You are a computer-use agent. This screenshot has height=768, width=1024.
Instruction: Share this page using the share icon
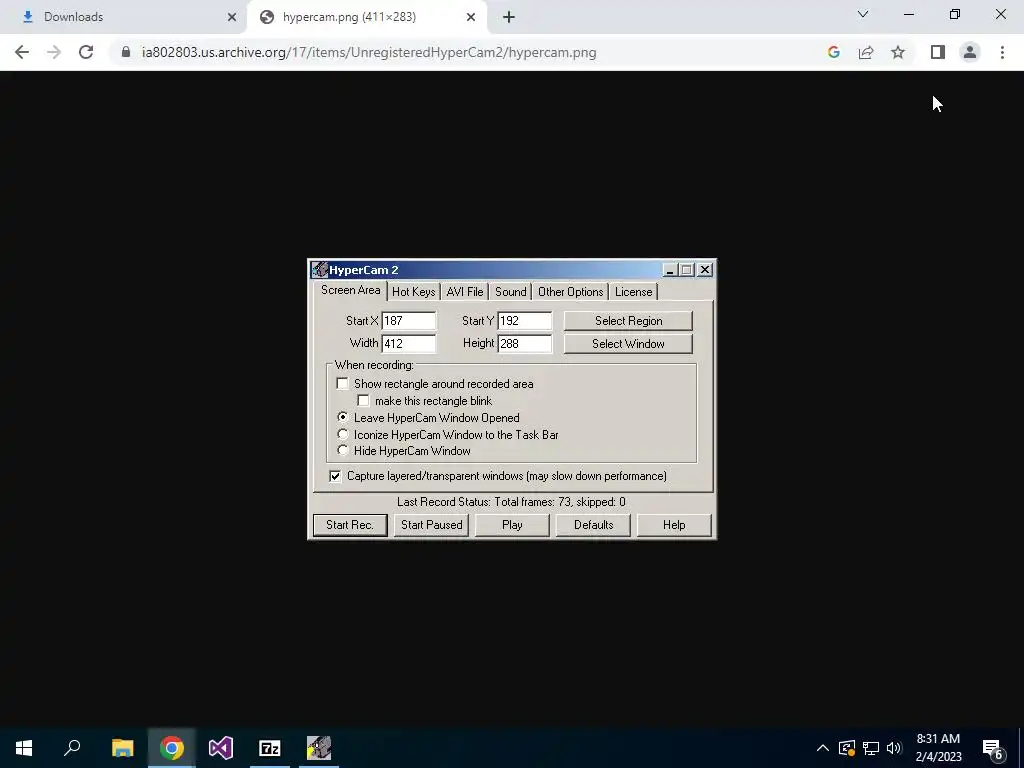click(866, 52)
